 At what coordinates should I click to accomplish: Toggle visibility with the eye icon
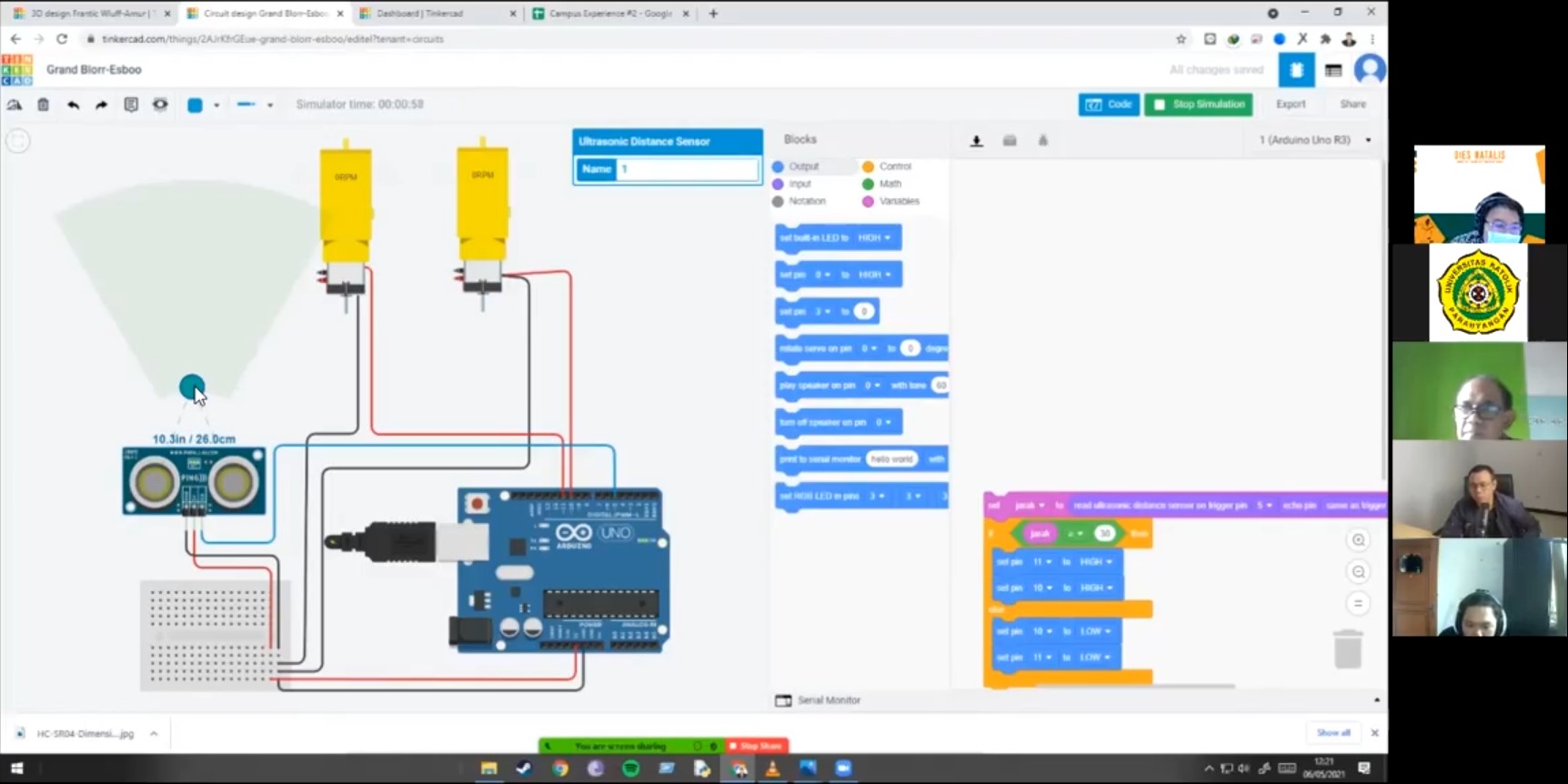click(160, 105)
